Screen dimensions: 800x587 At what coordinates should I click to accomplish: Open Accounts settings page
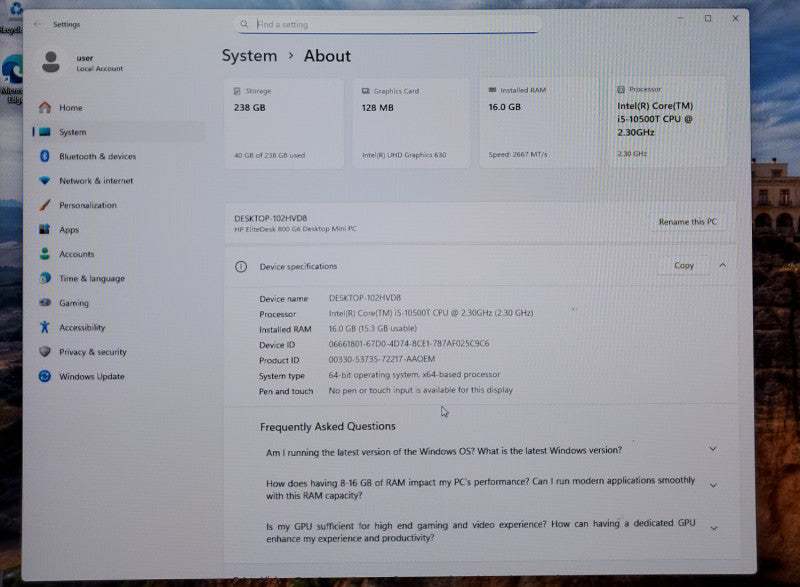pyautogui.click(x=118, y=253)
